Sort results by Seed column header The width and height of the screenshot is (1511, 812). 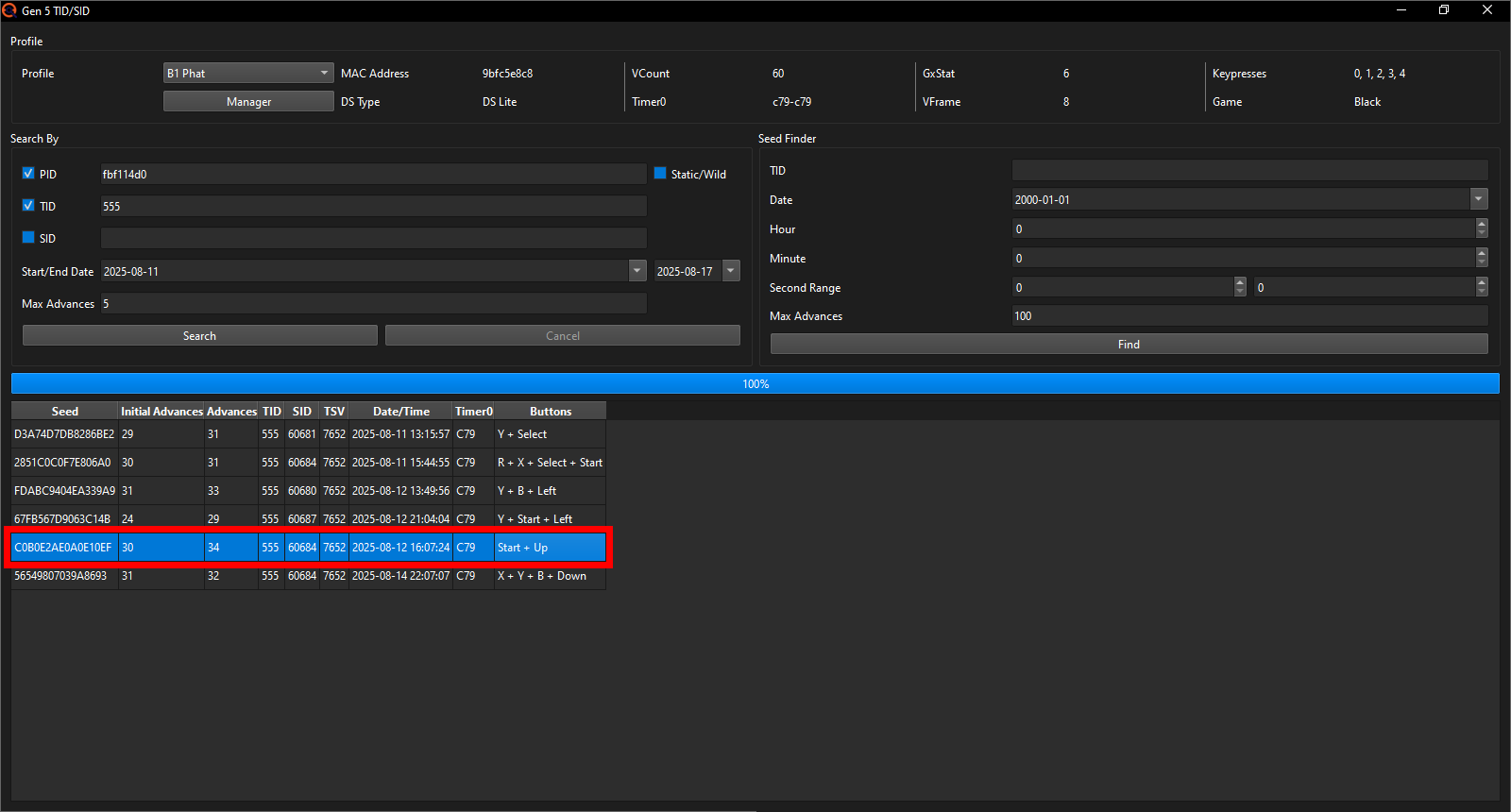64,411
